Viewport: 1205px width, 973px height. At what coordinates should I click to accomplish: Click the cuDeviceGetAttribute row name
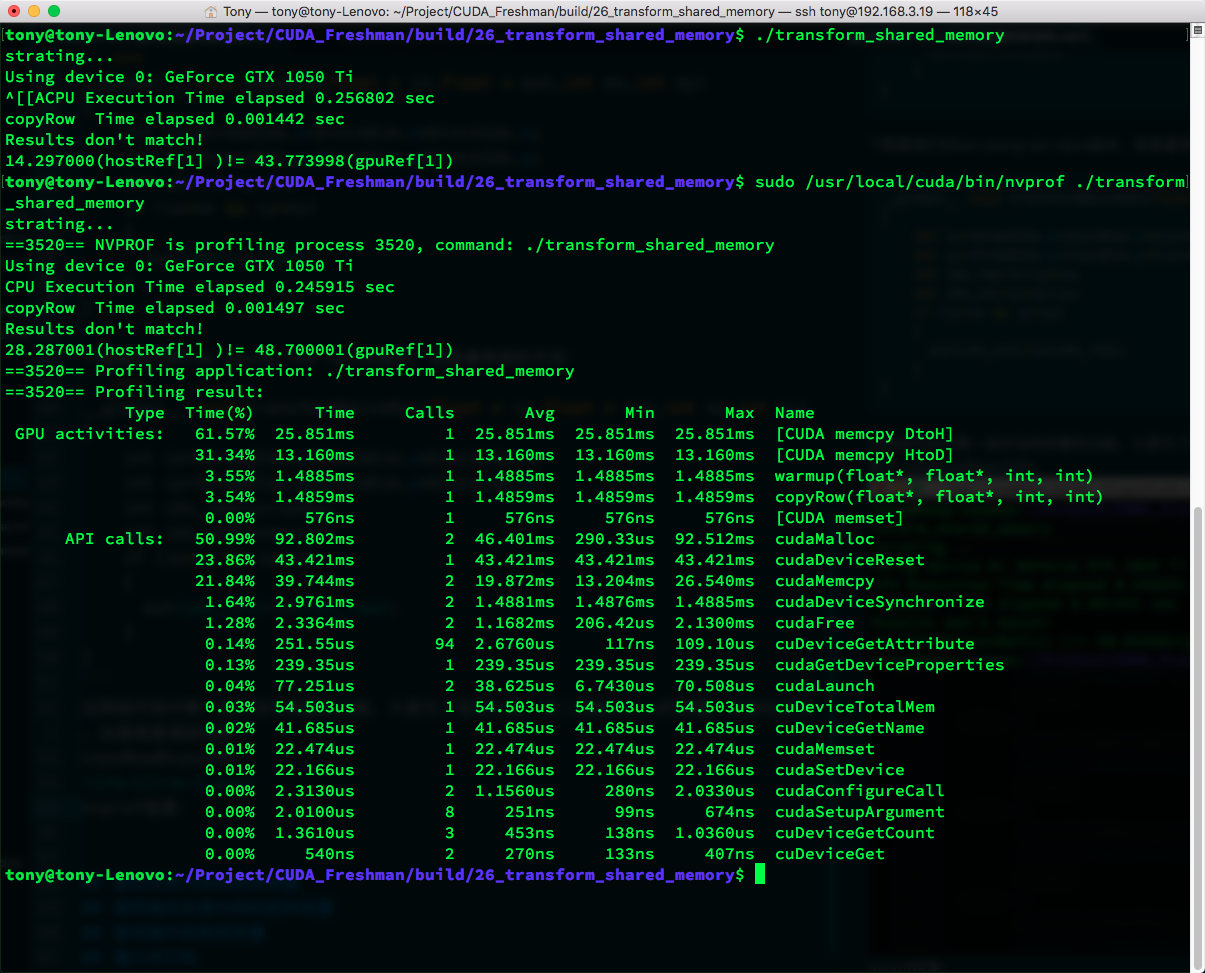[x=874, y=644]
